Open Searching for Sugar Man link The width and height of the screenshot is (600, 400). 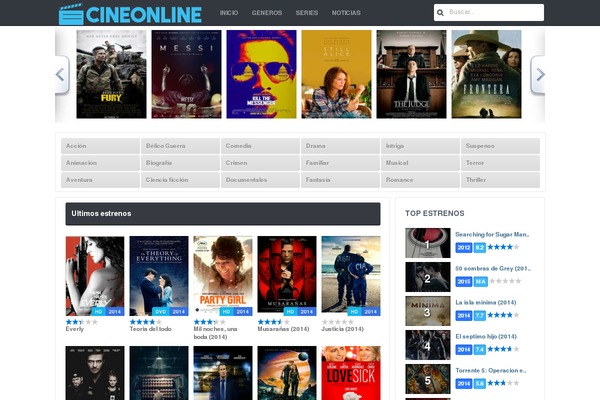coord(492,234)
